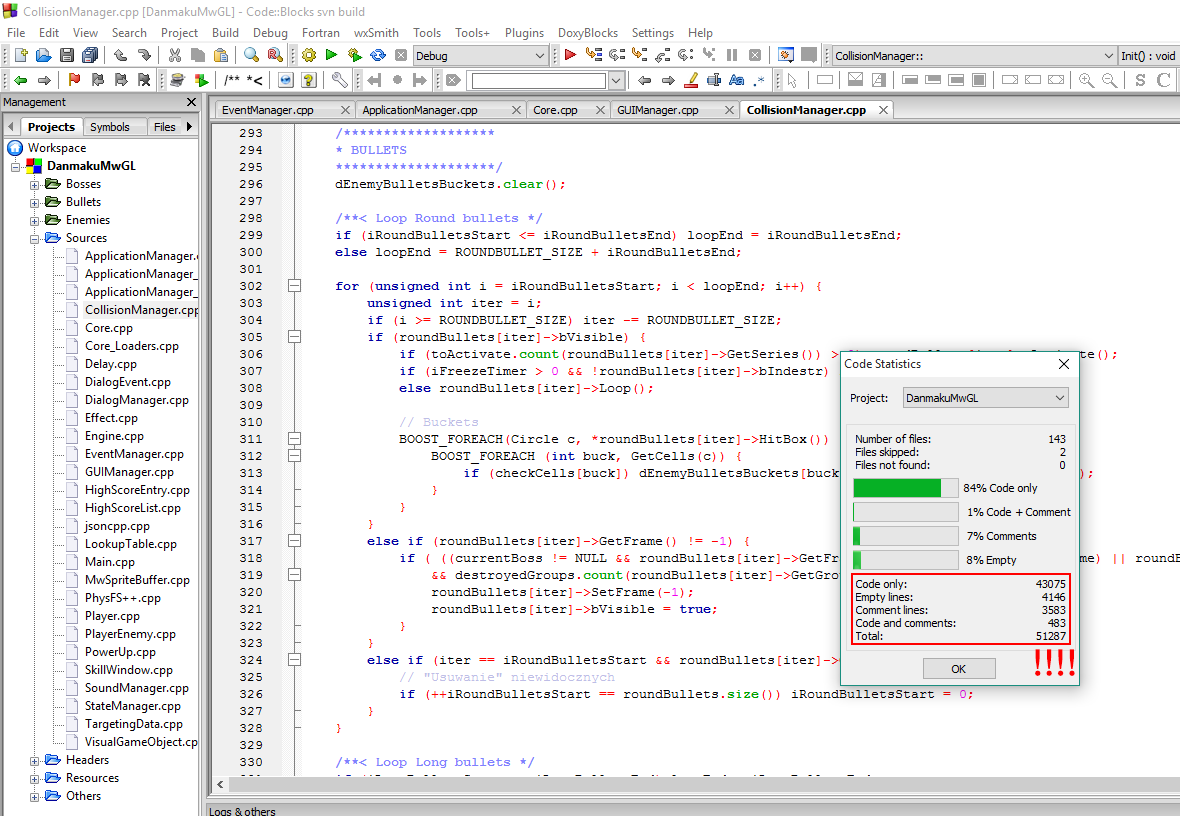
Task: Click the Rebuild blue arrows icon
Action: [378, 55]
